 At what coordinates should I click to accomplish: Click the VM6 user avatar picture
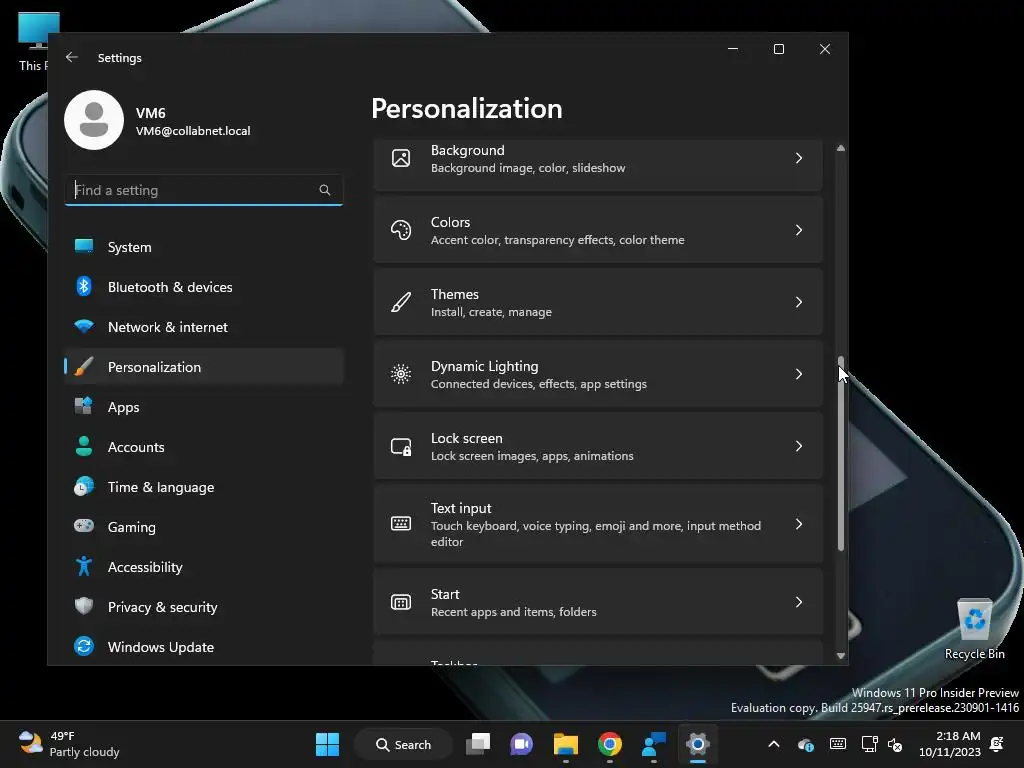(94, 120)
